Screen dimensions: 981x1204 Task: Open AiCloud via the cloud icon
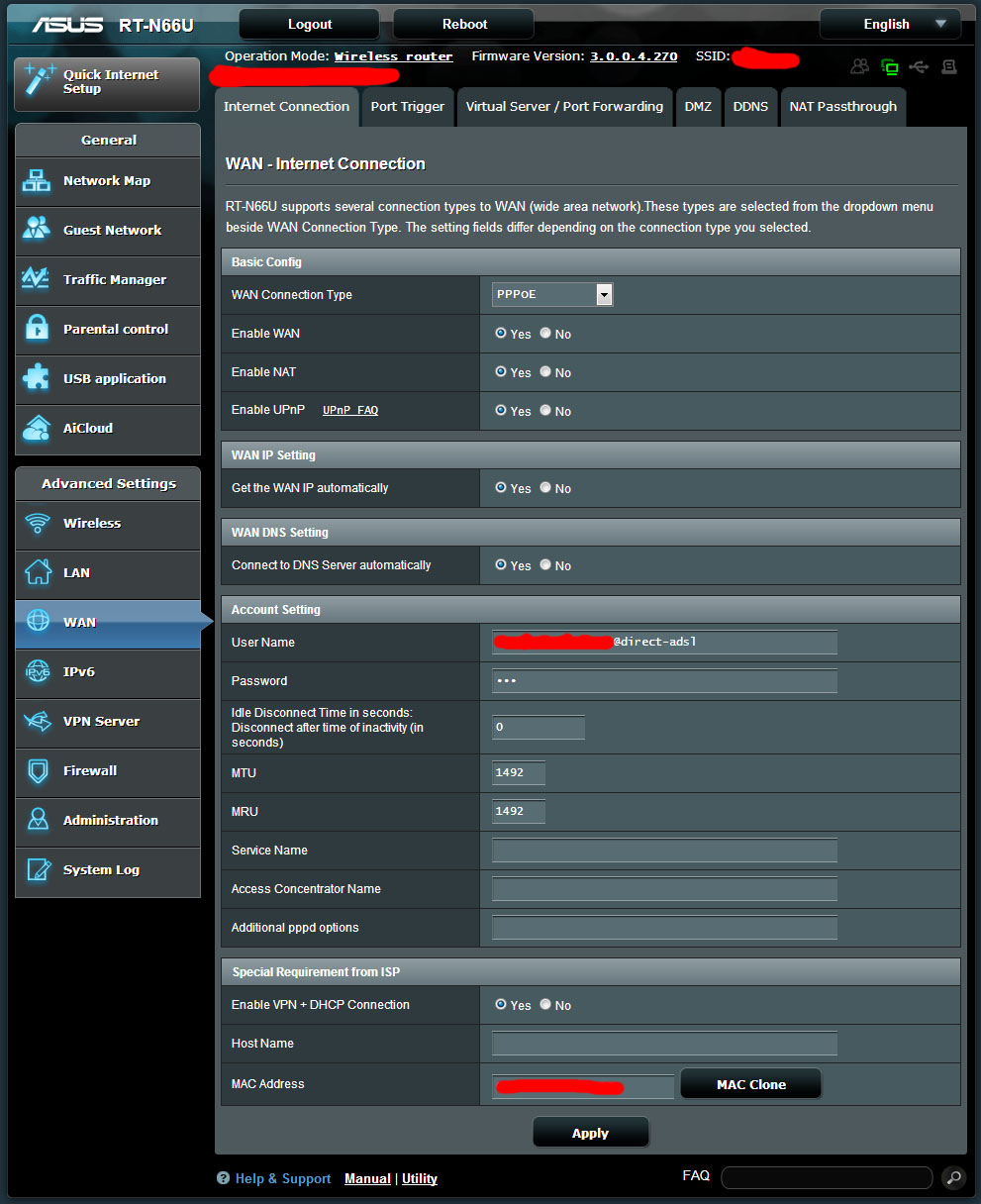click(37, 428)
